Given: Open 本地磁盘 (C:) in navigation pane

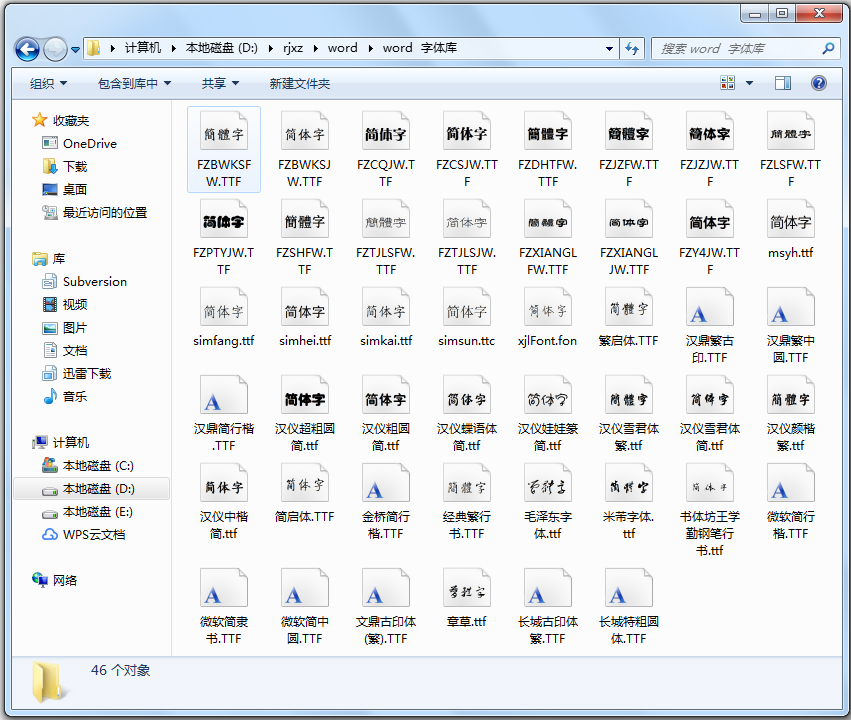Looking at the screenshot, I should click(98, 466).
